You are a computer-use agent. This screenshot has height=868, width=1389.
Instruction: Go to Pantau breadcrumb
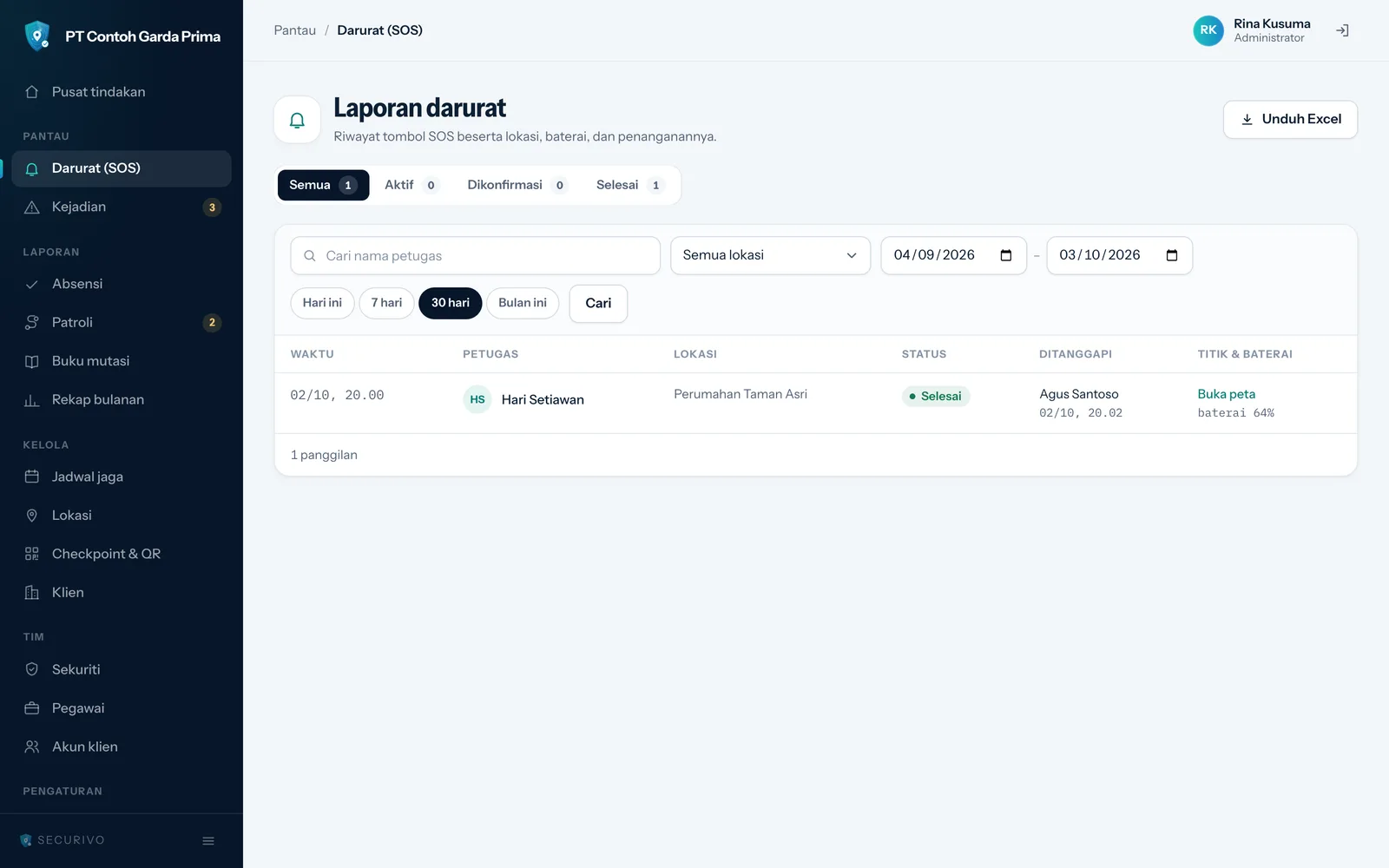coord(295,30)
